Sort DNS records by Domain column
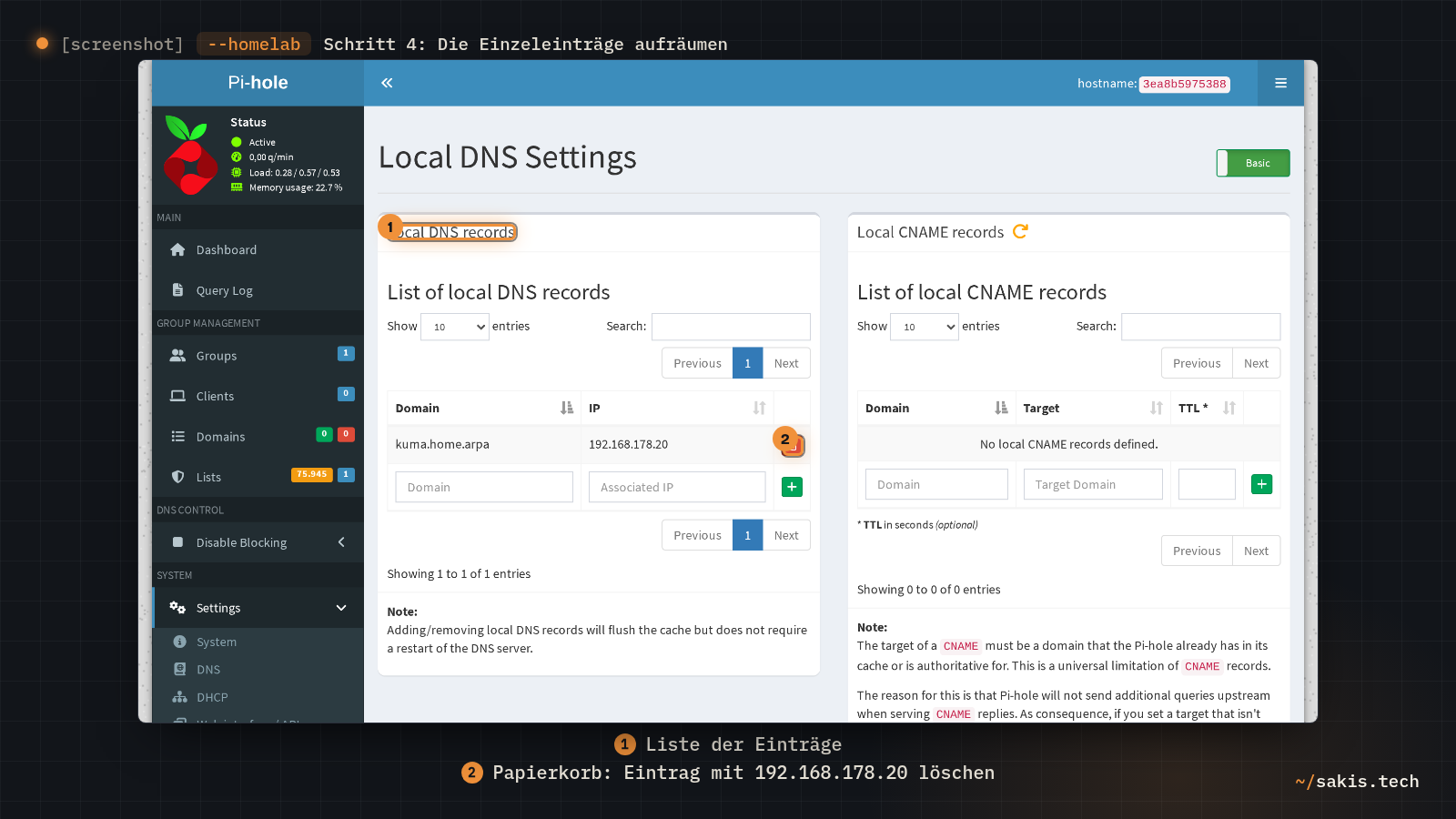 [484, 408]
